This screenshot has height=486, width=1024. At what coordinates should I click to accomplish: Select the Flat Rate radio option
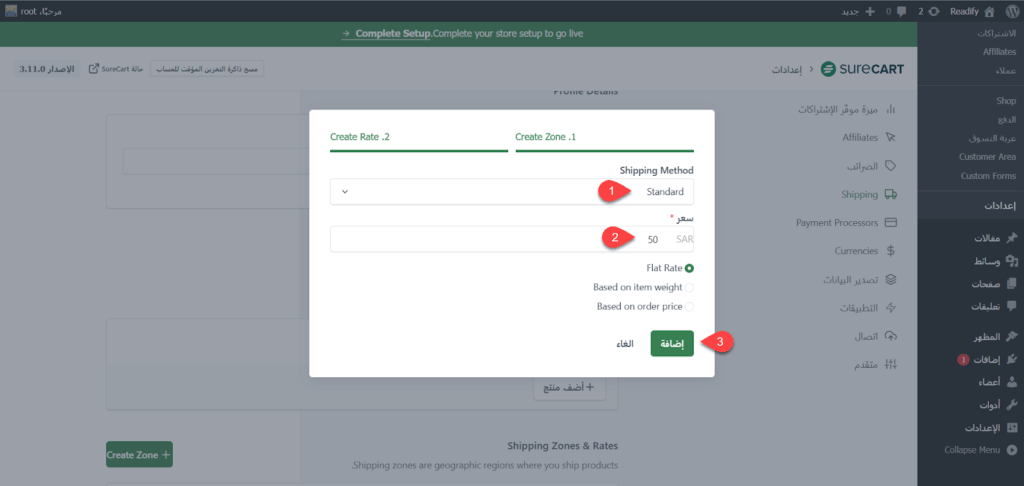[x=689, y=268]
